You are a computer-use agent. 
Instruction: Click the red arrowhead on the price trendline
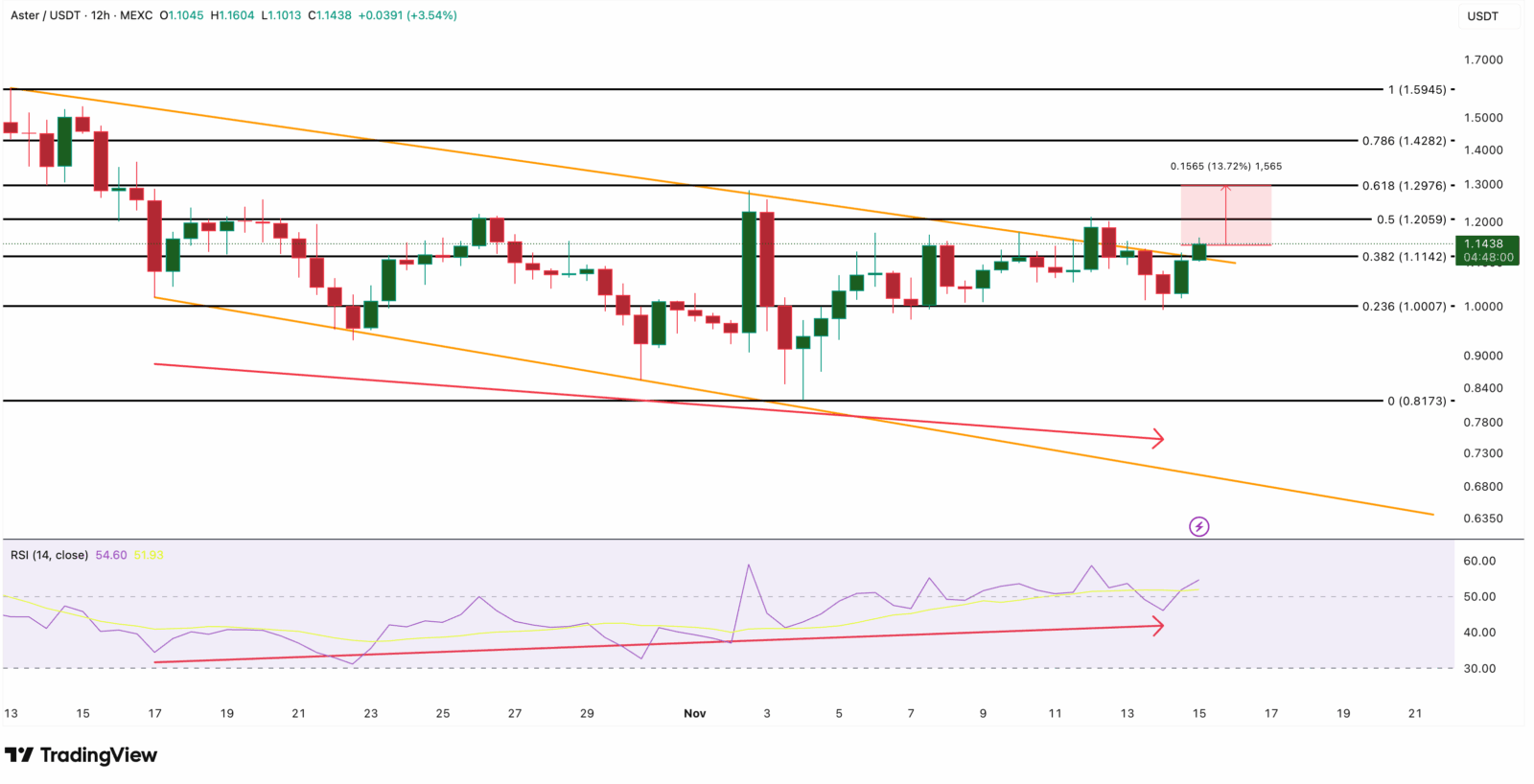point(1159,439)
